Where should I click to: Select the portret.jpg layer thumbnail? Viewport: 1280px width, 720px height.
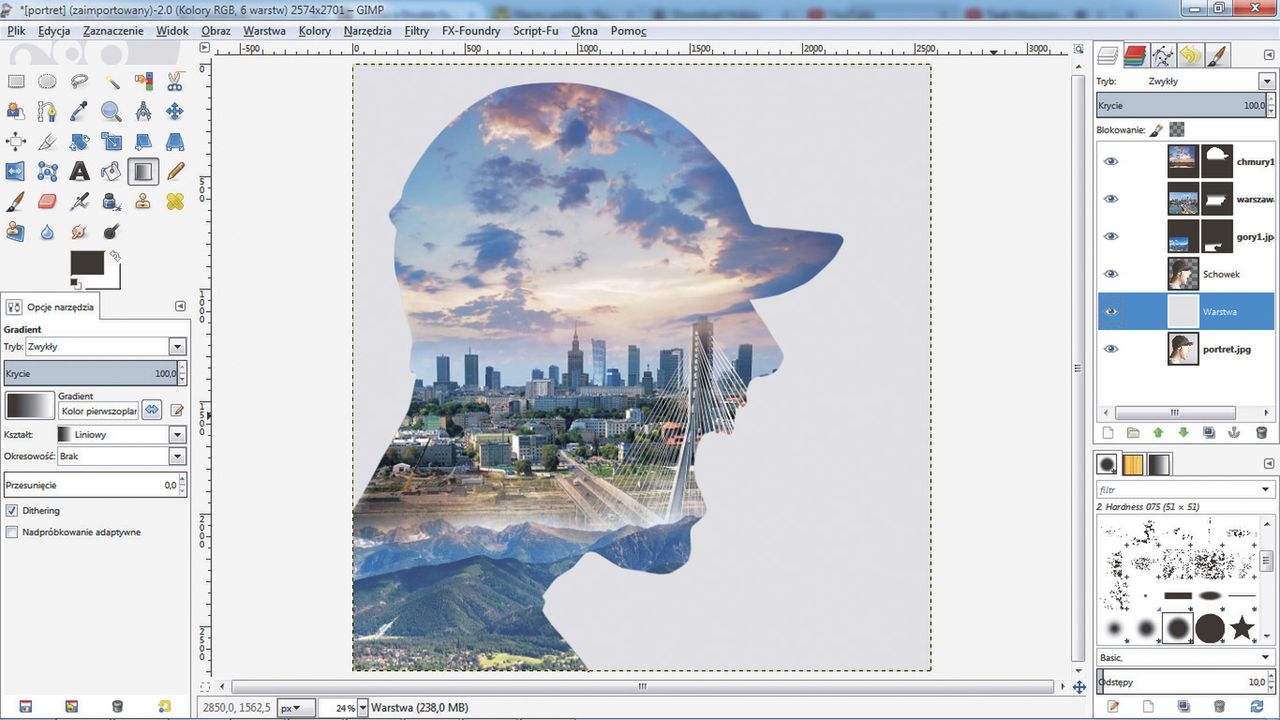[1183, 349]
